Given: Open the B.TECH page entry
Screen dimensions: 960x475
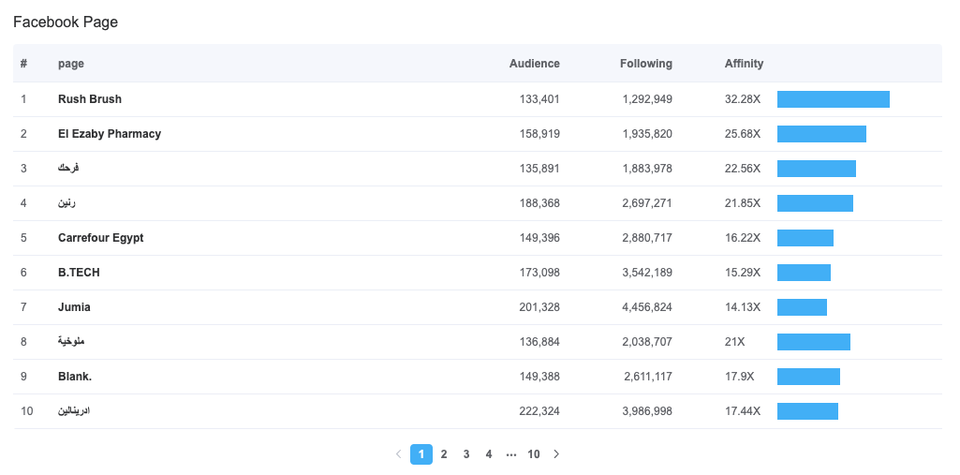Looking at the screenshot, I should click(x=79, y=272).
